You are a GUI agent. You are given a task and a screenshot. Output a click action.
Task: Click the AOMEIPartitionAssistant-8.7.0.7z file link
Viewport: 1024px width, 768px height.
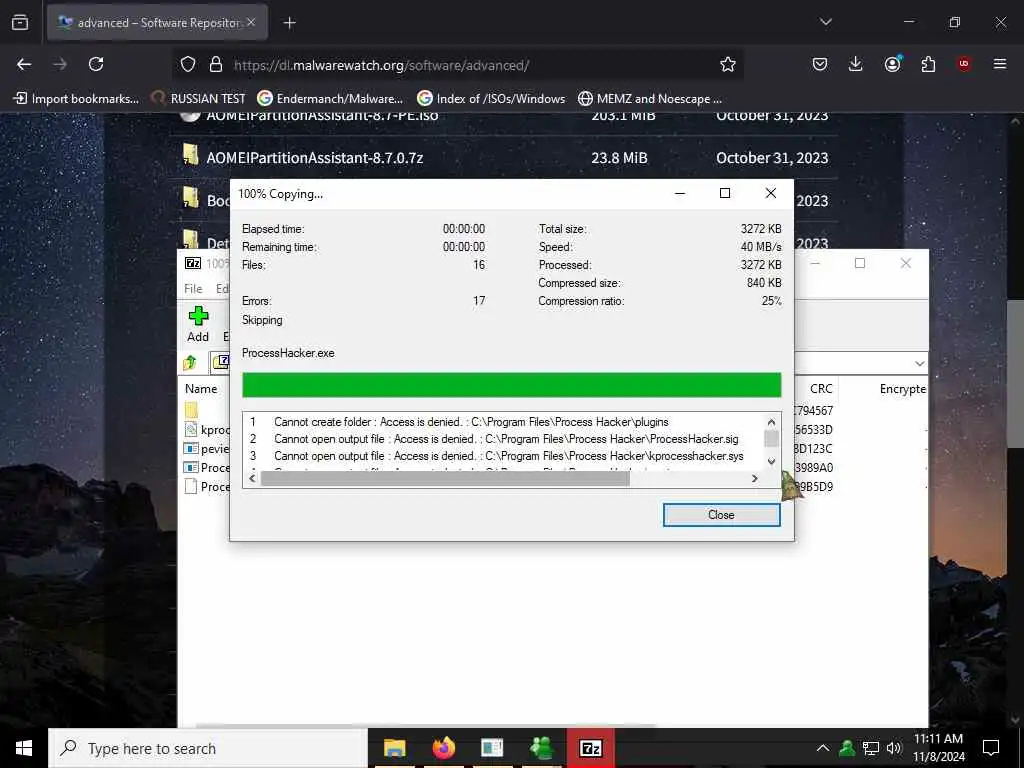(x=315, y=158)
